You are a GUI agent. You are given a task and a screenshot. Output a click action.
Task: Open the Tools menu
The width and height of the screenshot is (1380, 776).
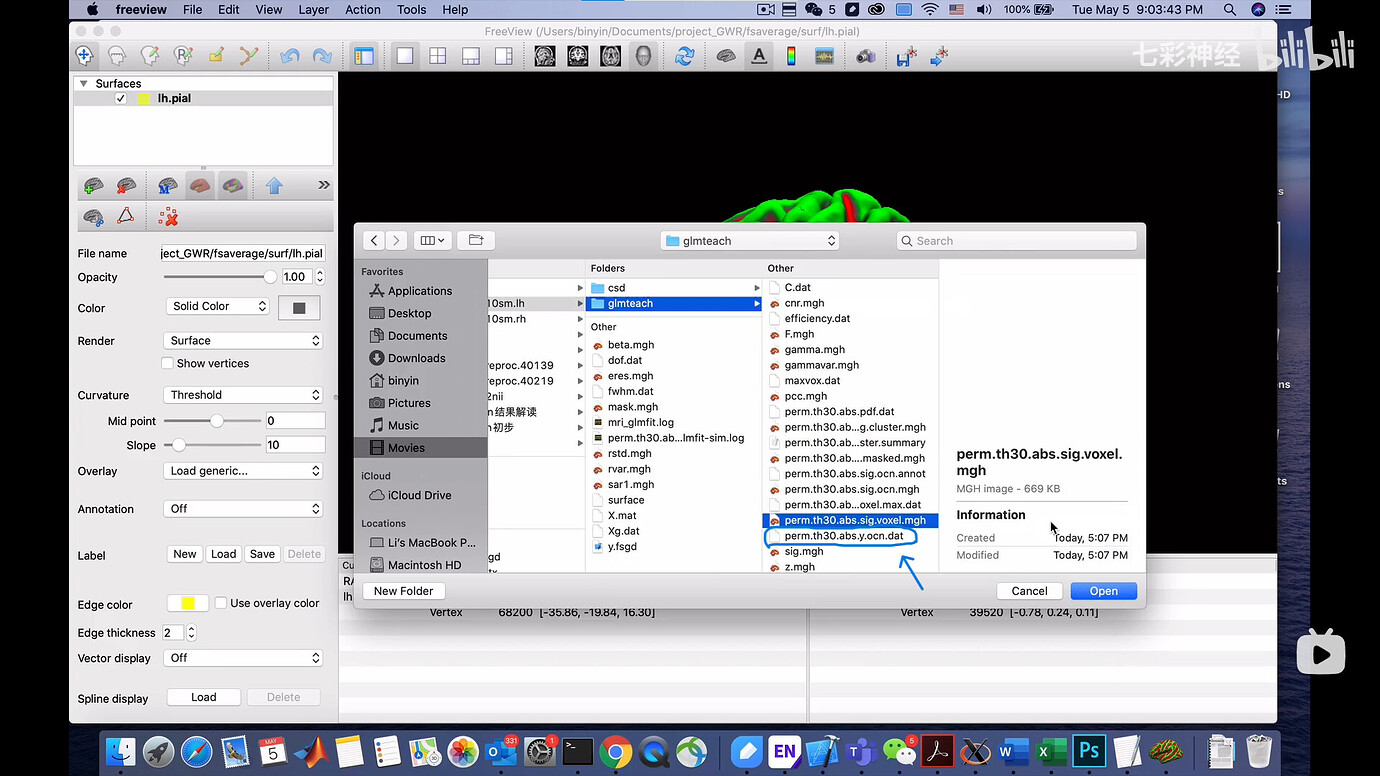[411, 10]
